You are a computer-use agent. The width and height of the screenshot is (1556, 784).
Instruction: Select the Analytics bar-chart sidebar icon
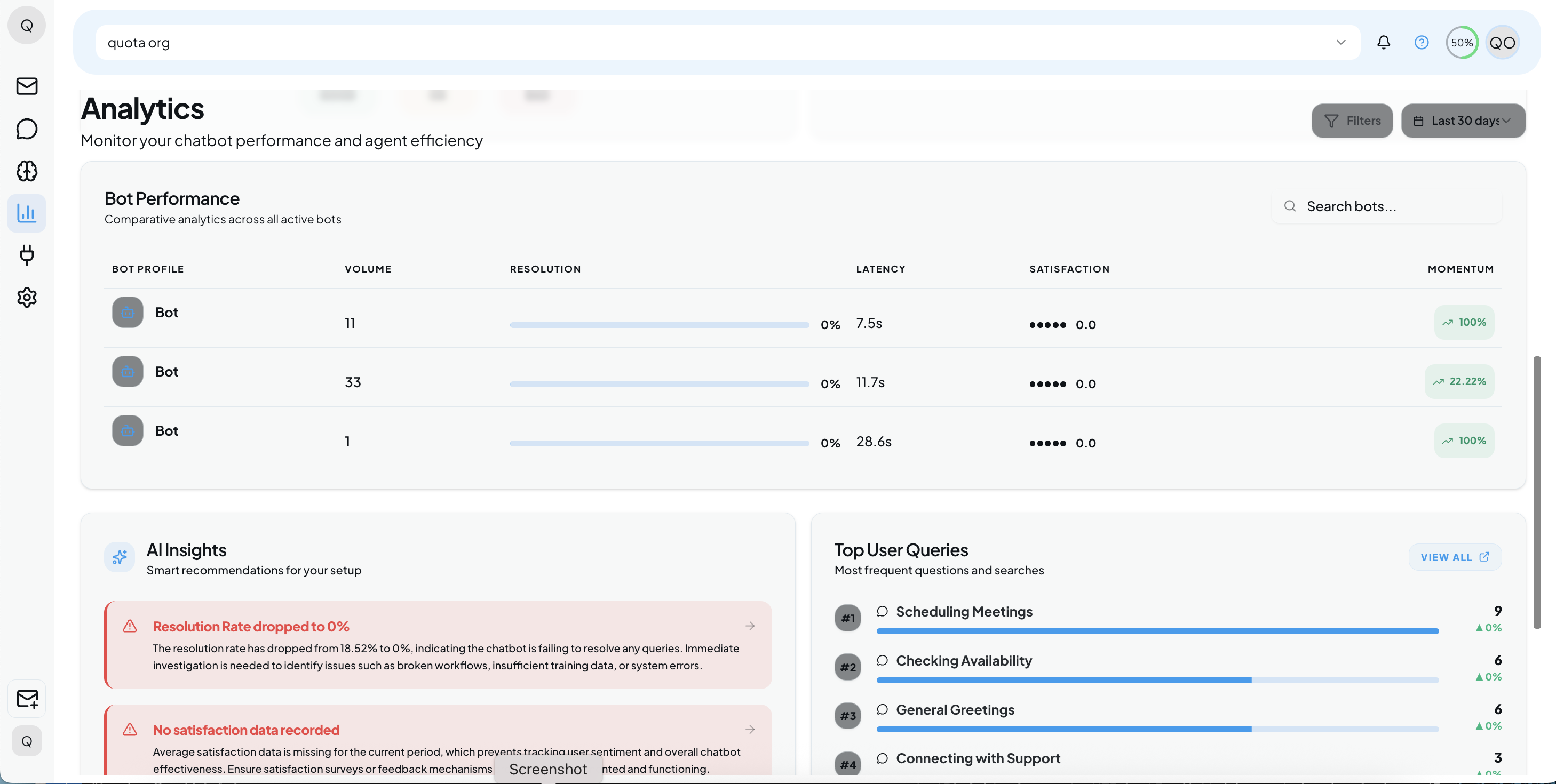[x=27, y=212]
